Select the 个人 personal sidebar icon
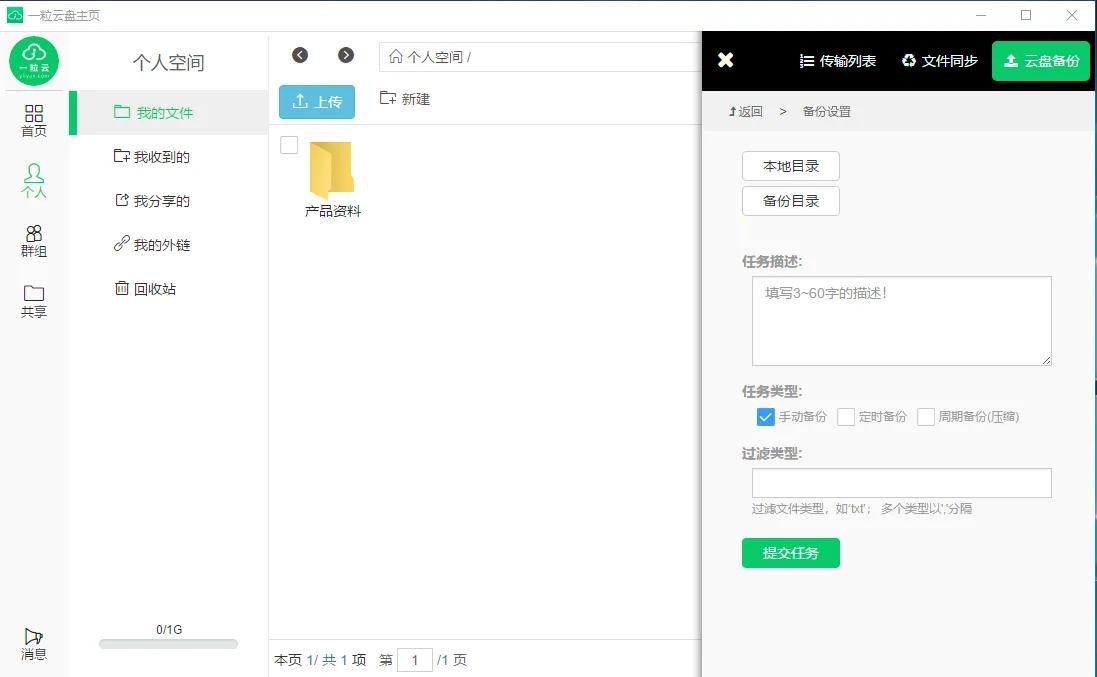The image size is (1097, 677). [x=34, y=180]
